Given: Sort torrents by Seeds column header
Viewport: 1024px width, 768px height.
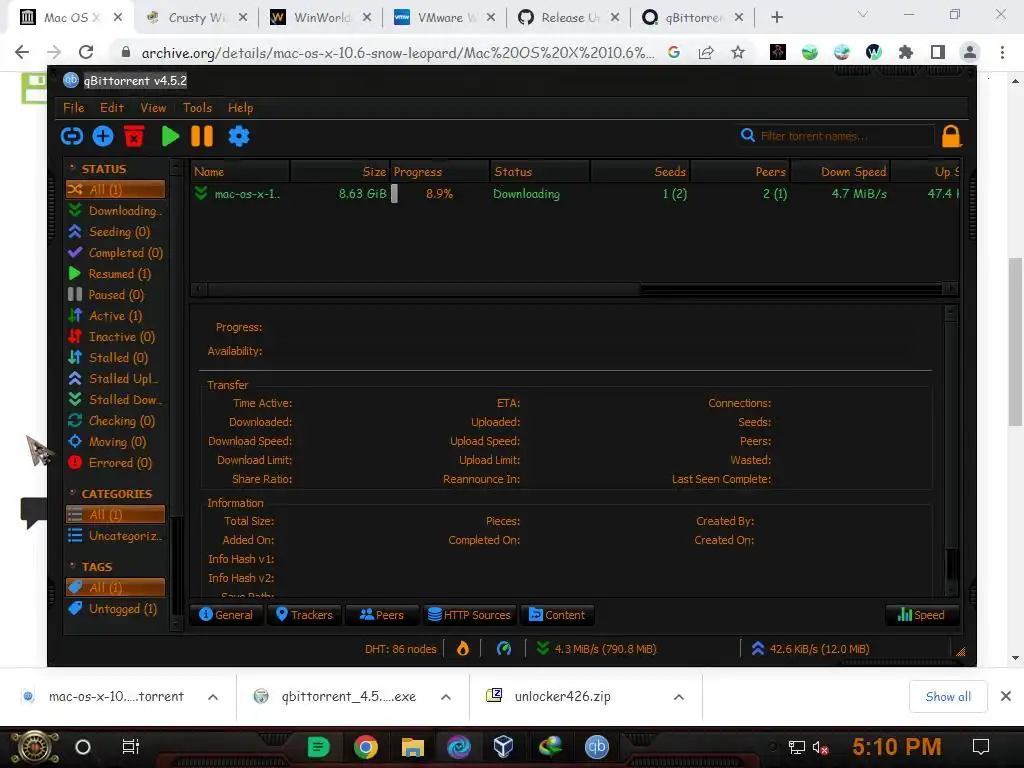Looking at the screenshot, I should point(641,171).
